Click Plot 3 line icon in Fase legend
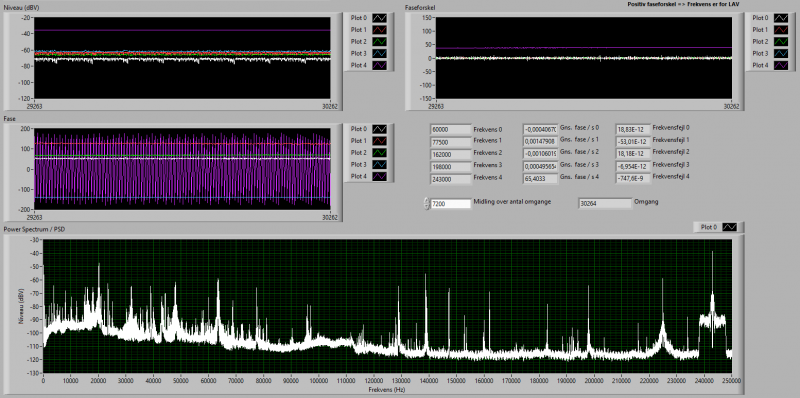Screen dimensions: 800x398 (x=380, y=164)
